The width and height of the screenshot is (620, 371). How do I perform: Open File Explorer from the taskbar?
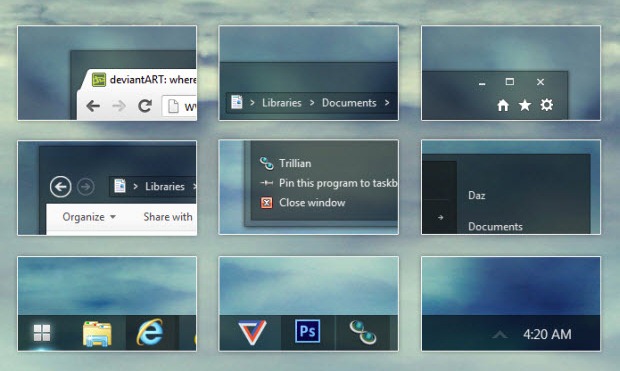click(x=97, y=333)
